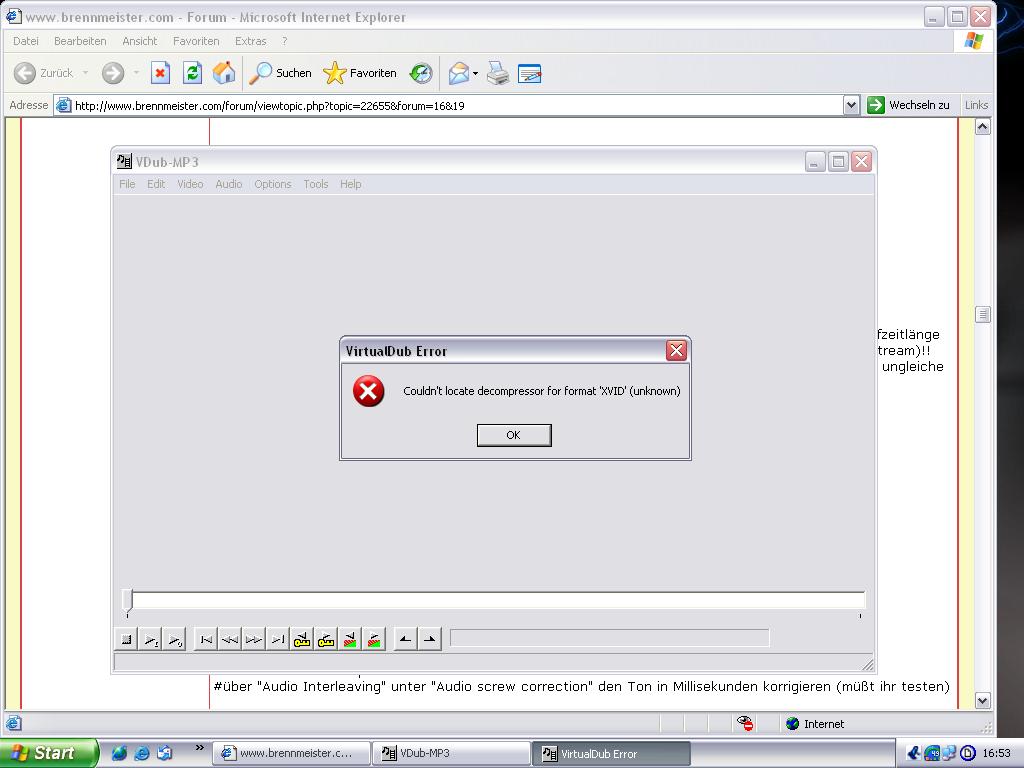The width and height of the screenshot is (1024, 768).
Task: Set the selection end mark-out
Action: (x=430, y=639)
